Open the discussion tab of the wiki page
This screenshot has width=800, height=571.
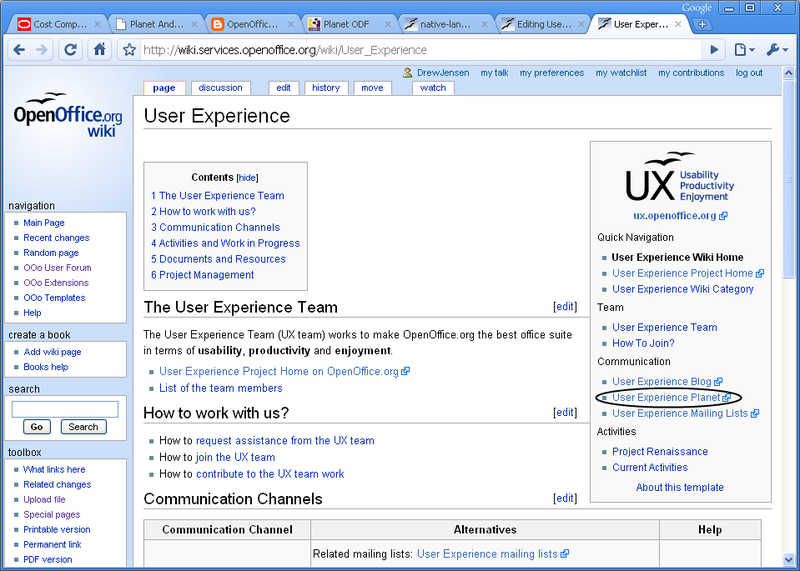point(220,88)
